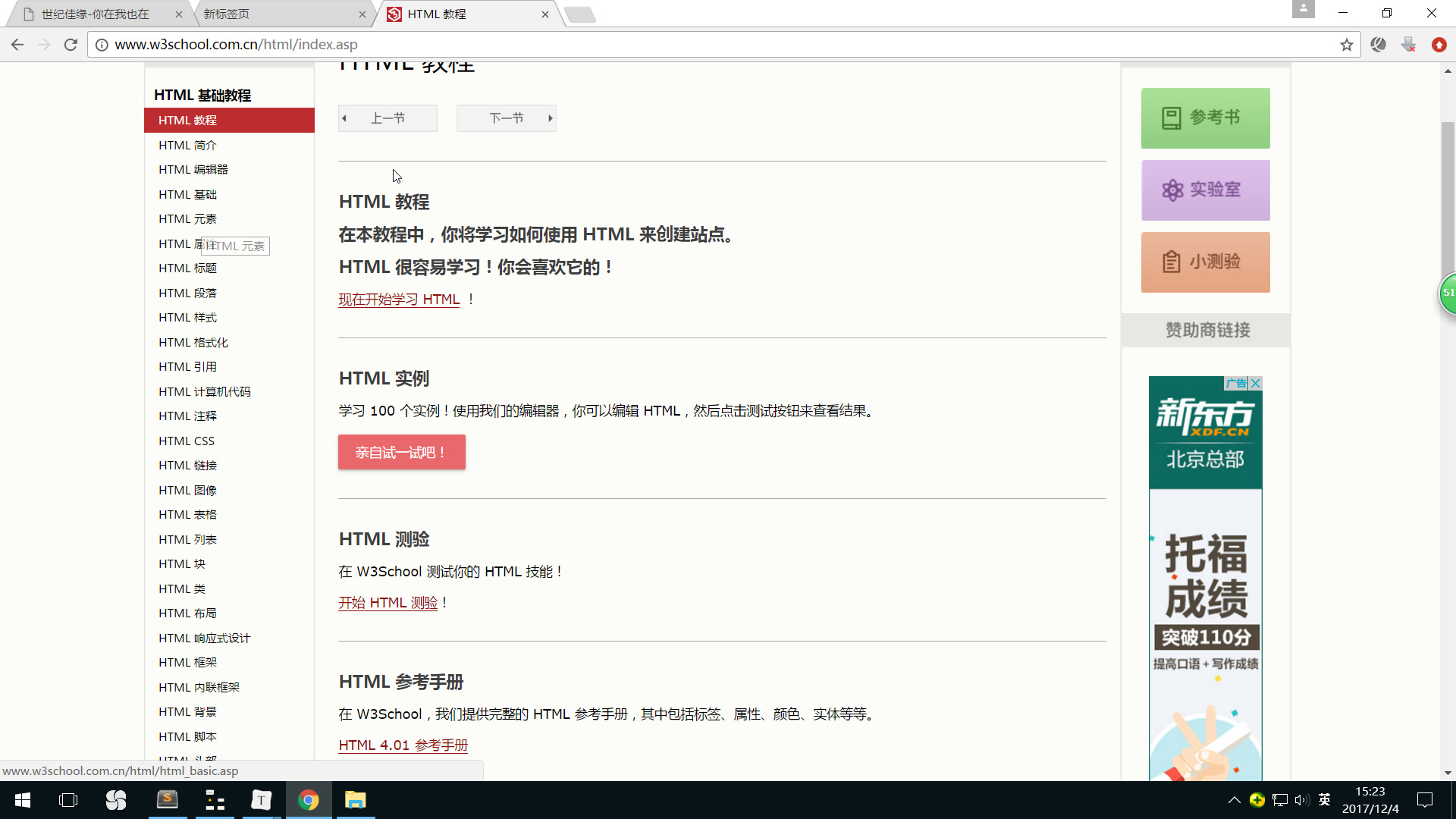Image resolution: width=1456 pixels, height=819 pixels.
Task: Select the HTML 链接 sidebar item
Action: [x=187, y=465]
